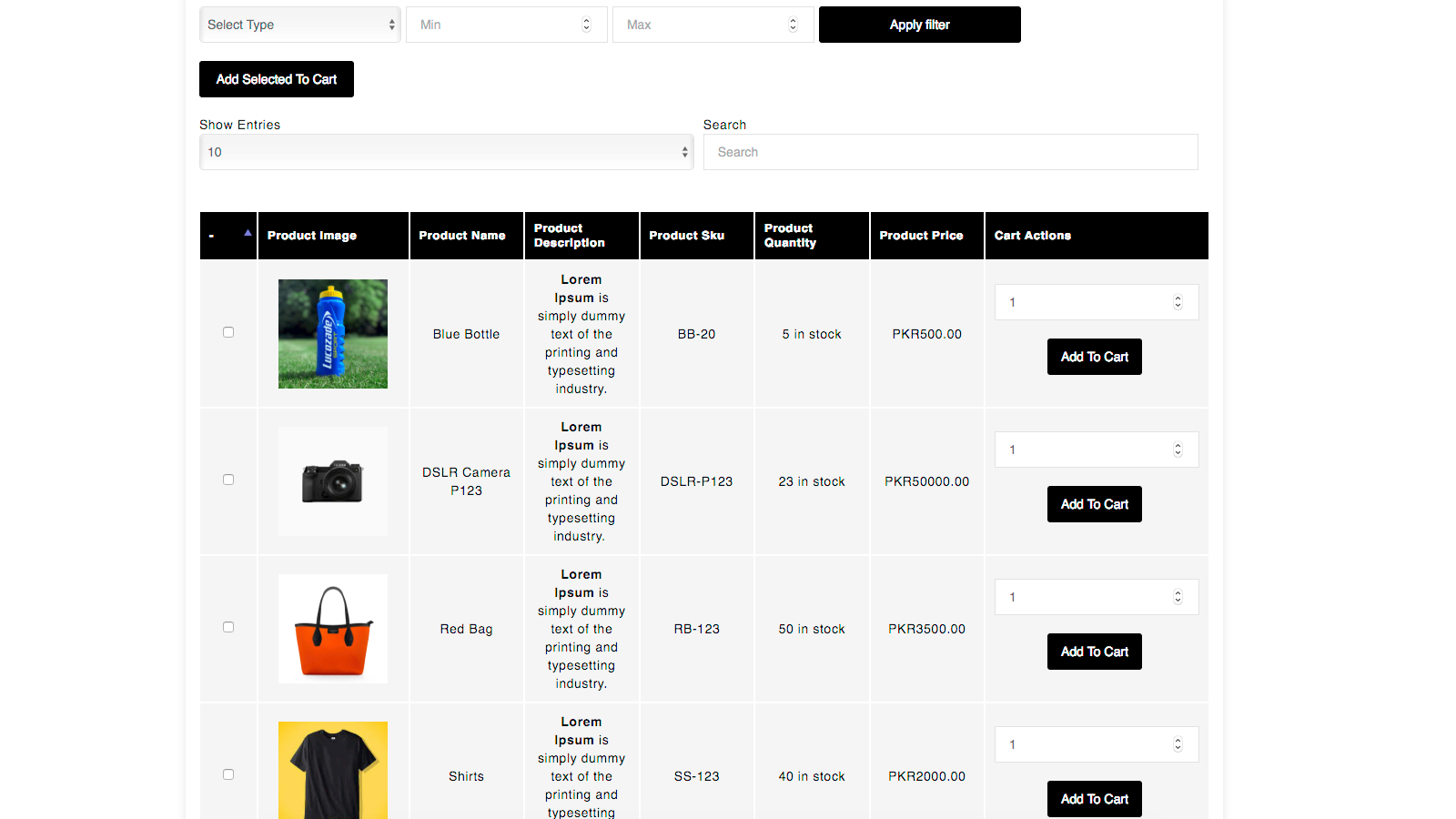Click the Blue Bottle product image
The height and width of the screenshot is (819, 1456).
pos(332,334)
